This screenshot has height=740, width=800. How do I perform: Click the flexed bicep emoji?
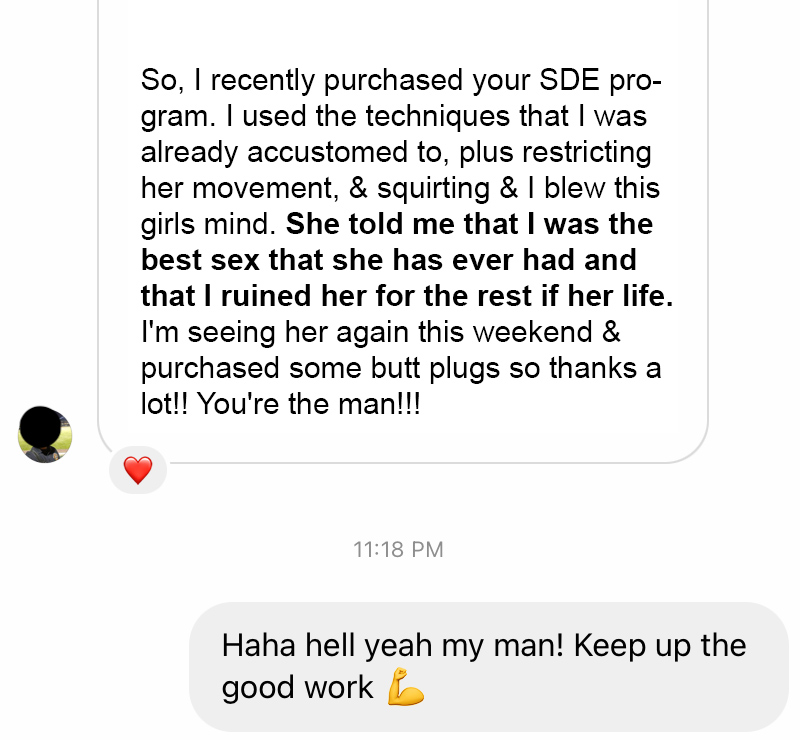pyautogui.click(x=406, y=687)
